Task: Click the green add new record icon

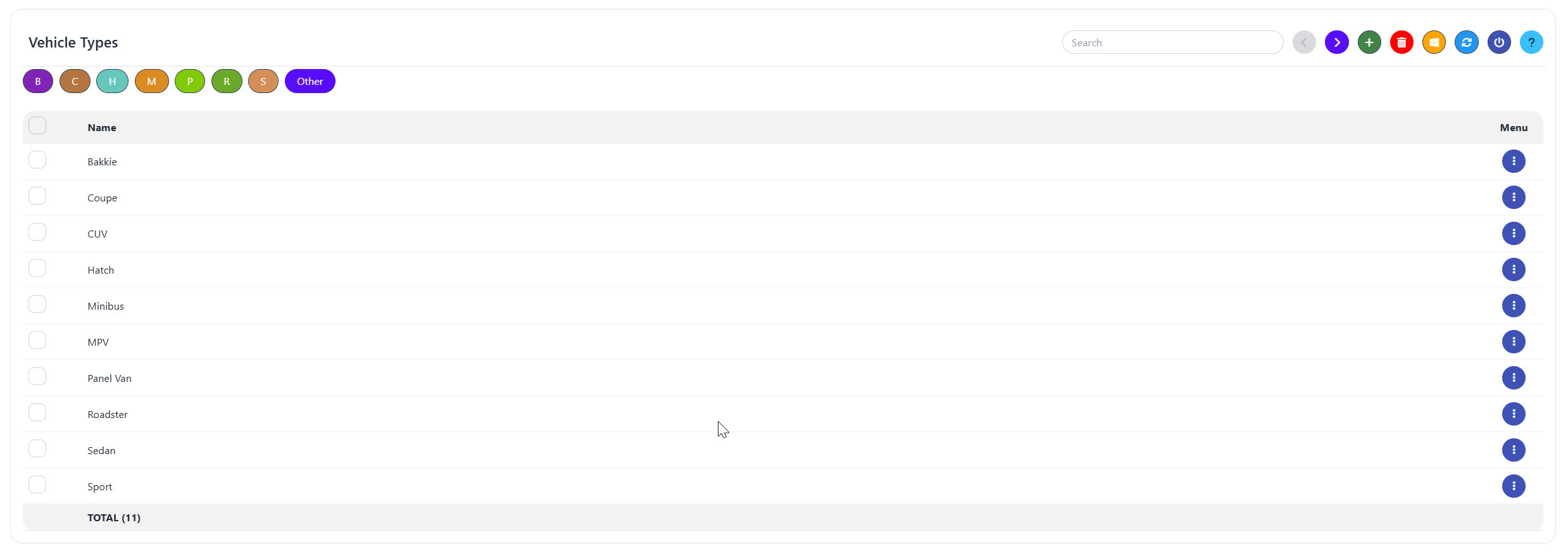Action: (1369, 42)
